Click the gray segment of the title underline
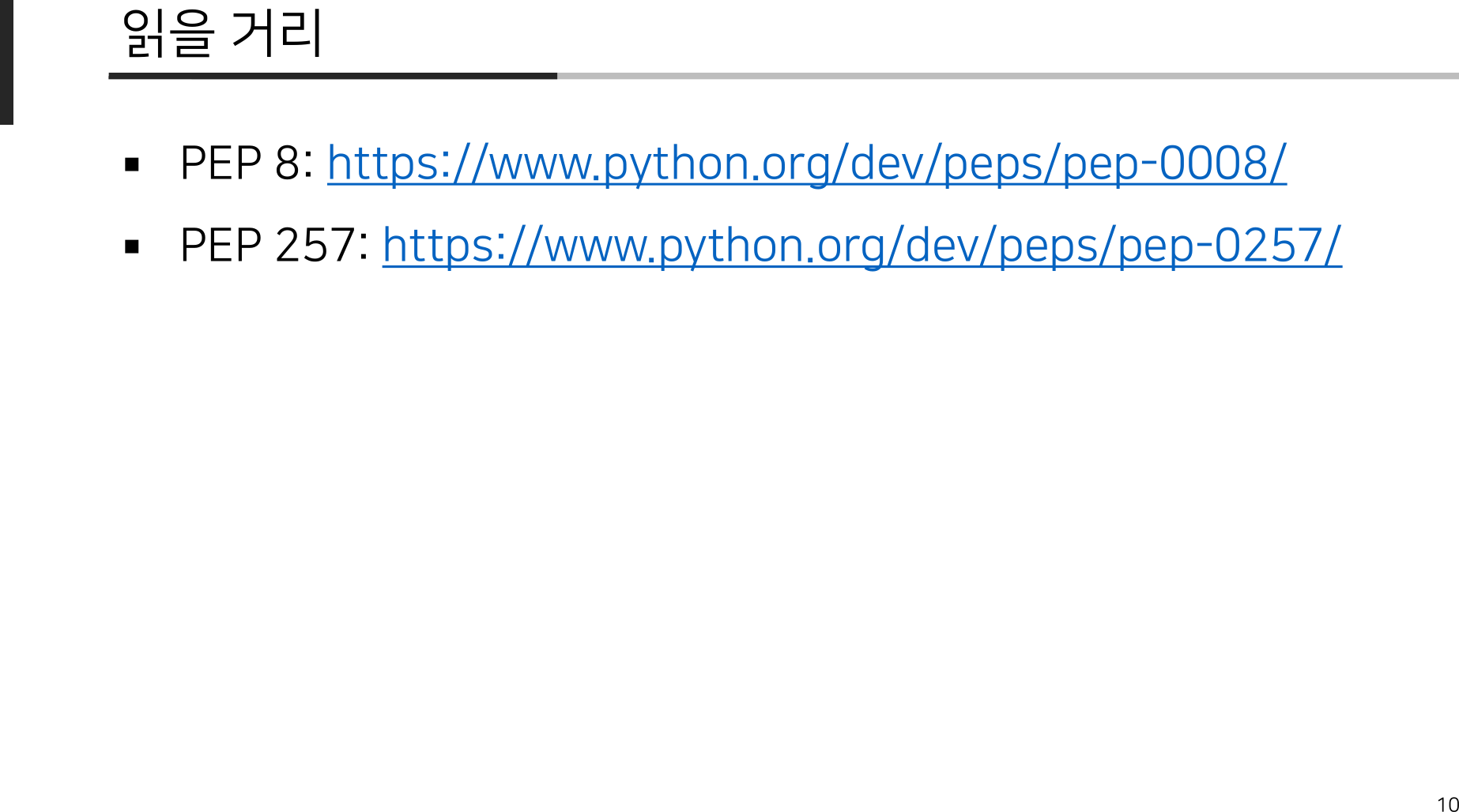The image size is (1459, 812). pos(1004,76)
